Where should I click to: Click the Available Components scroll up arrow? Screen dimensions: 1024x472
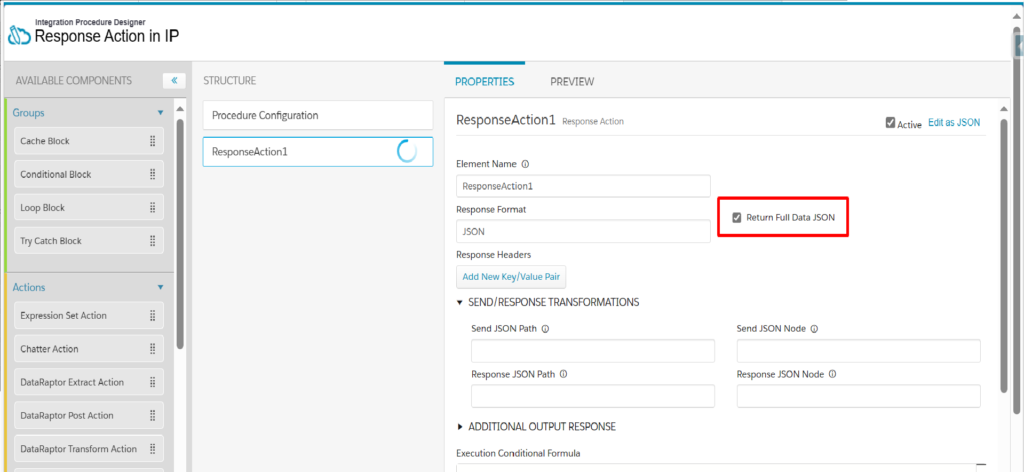click(180, 108)
